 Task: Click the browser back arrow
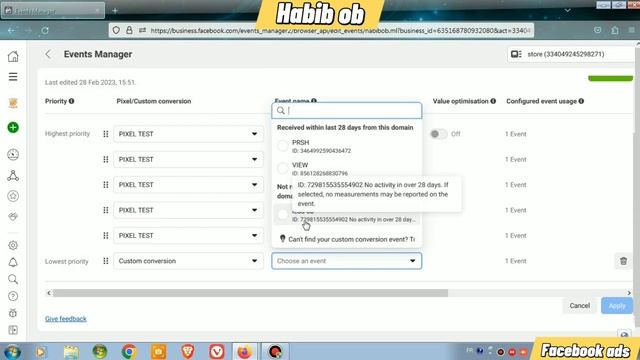pyautogui.click(x=11, y=30)
